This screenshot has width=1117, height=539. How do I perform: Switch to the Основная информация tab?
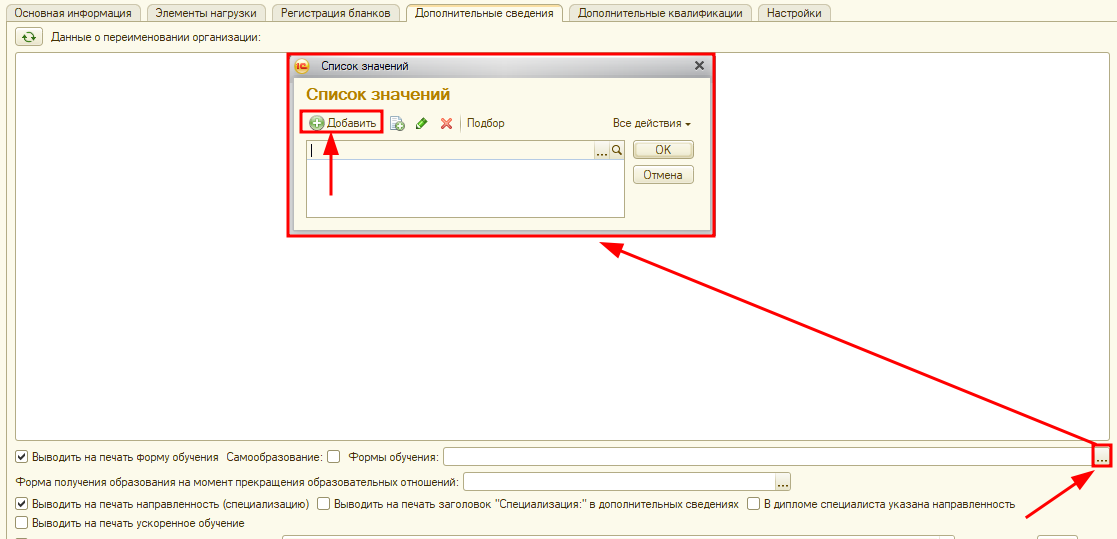tap(73, 13)
